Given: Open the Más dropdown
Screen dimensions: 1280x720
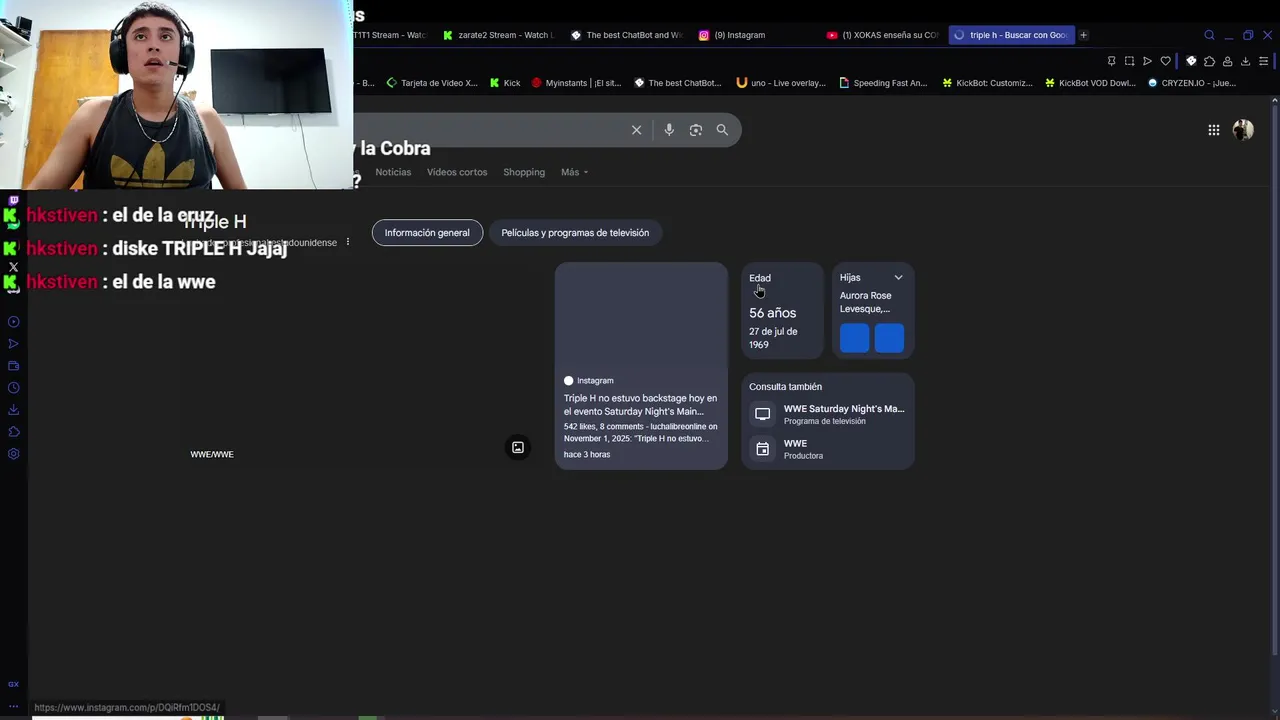Looking at the screenshot, I should click(x=574, y=172).
